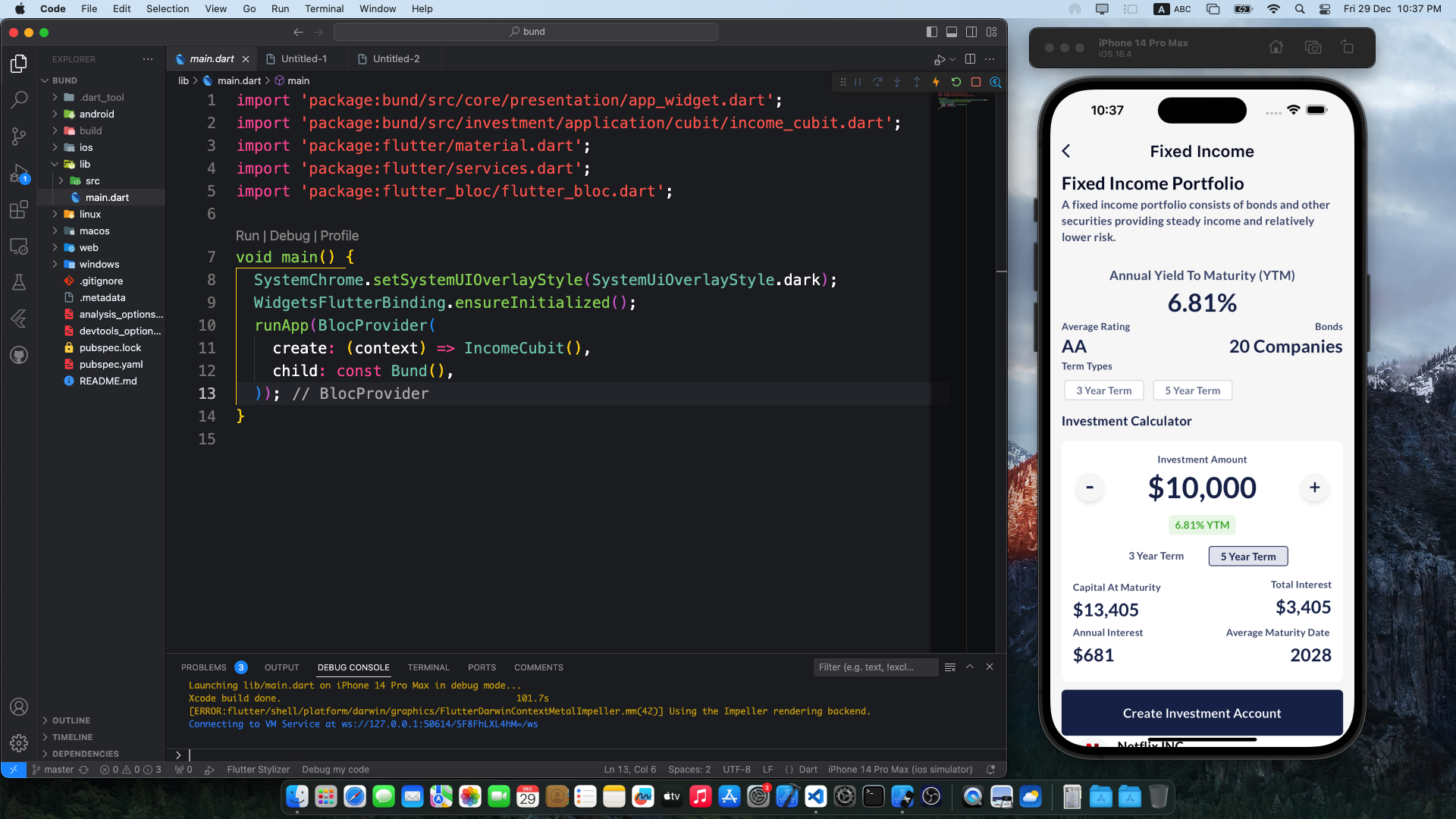Open the Search view in activity bar
Screen dimensions: 1456x819
click(19, 99)
